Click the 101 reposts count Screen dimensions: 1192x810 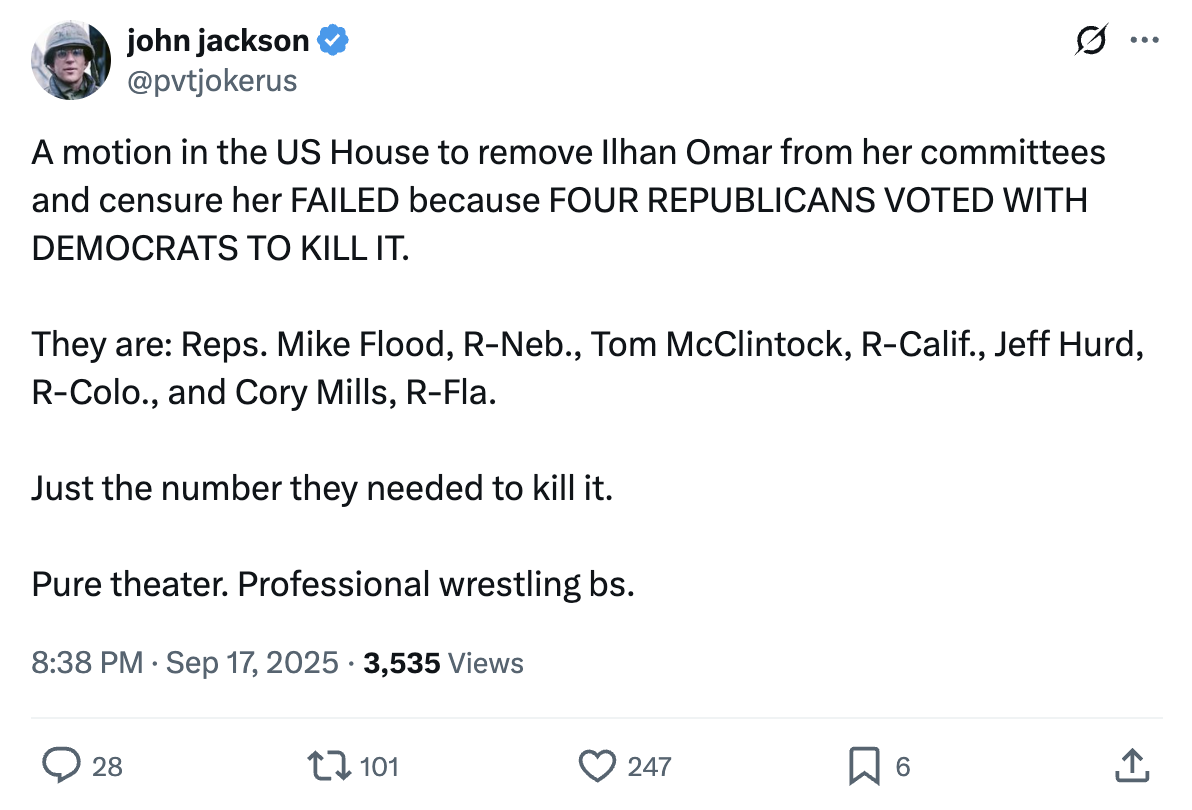point(379,767)
